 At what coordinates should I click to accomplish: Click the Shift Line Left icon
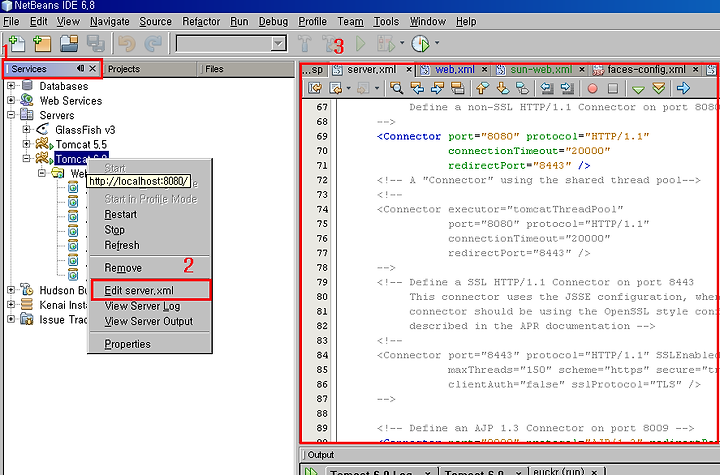tap(546, 88)
